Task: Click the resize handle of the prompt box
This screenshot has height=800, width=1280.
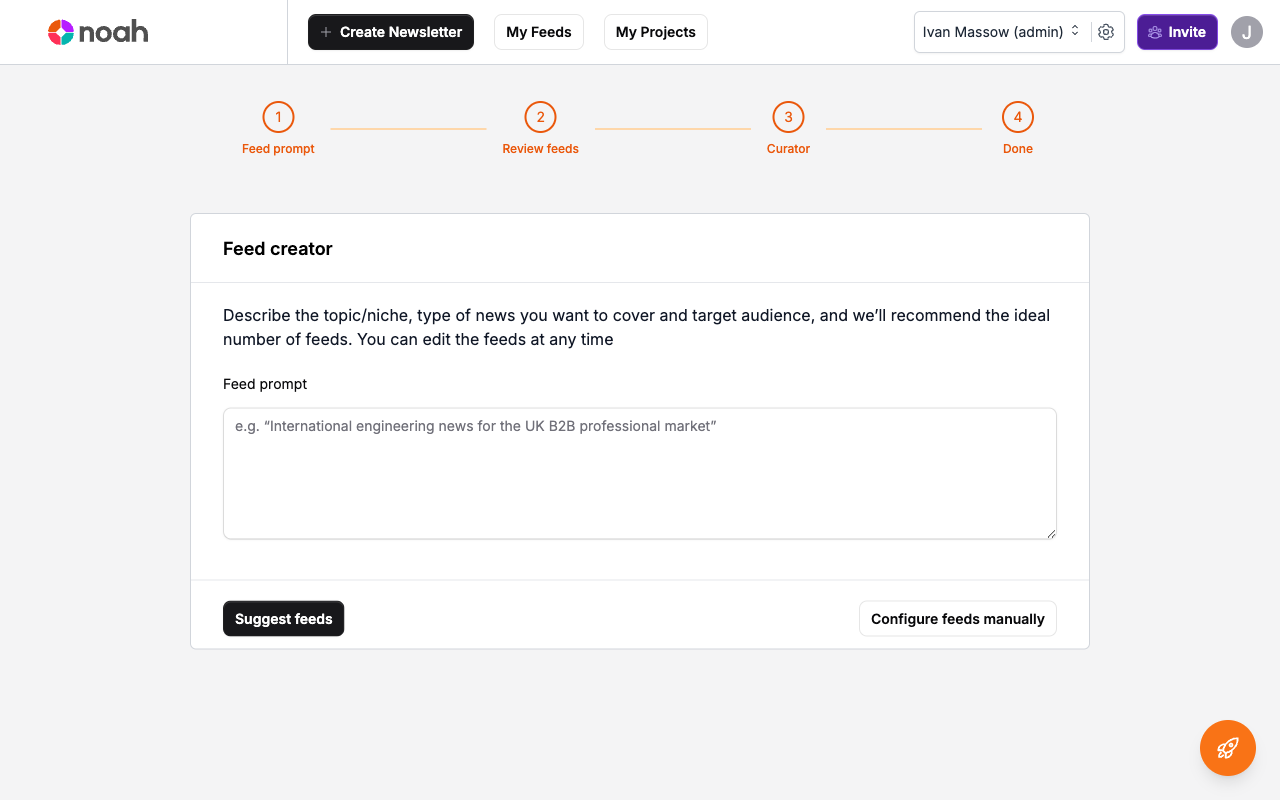Action: coord(1051,533)
